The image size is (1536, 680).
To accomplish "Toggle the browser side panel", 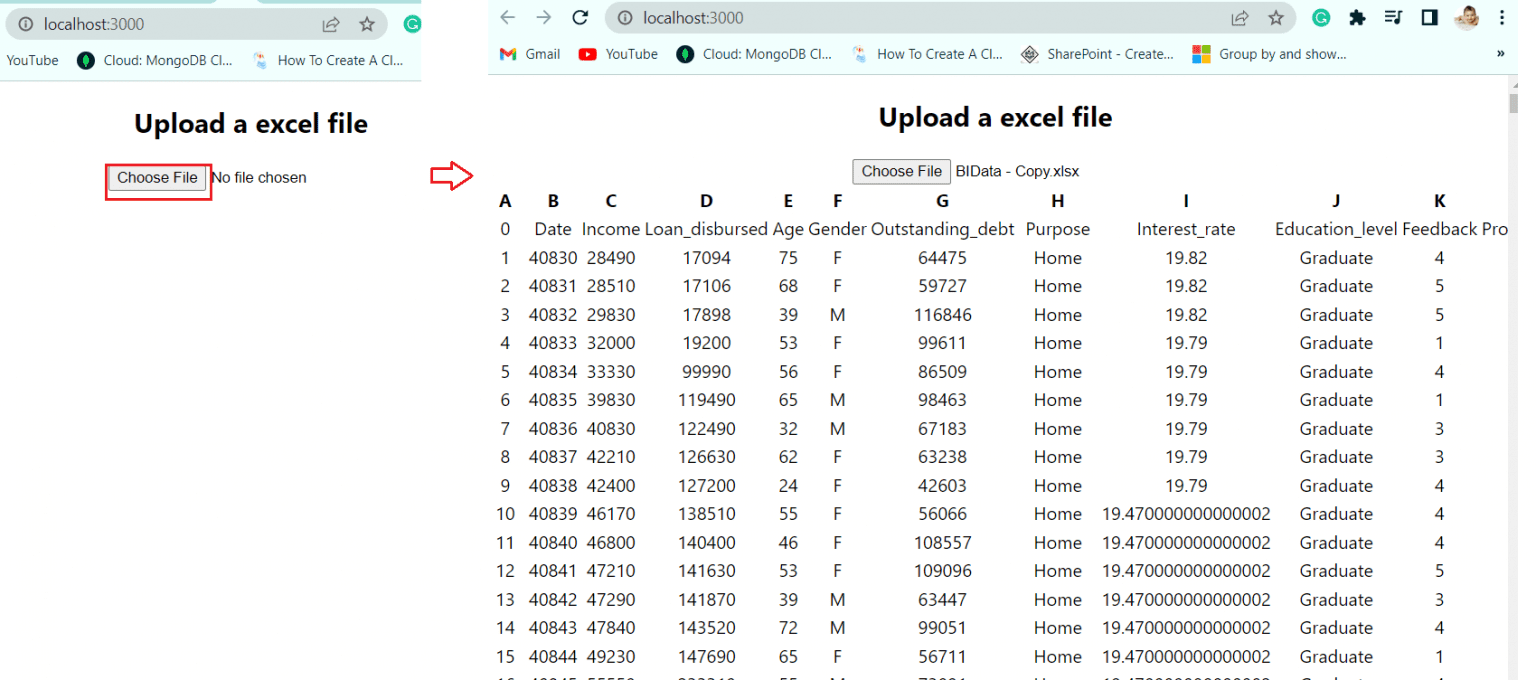I will pos(1429,17).
